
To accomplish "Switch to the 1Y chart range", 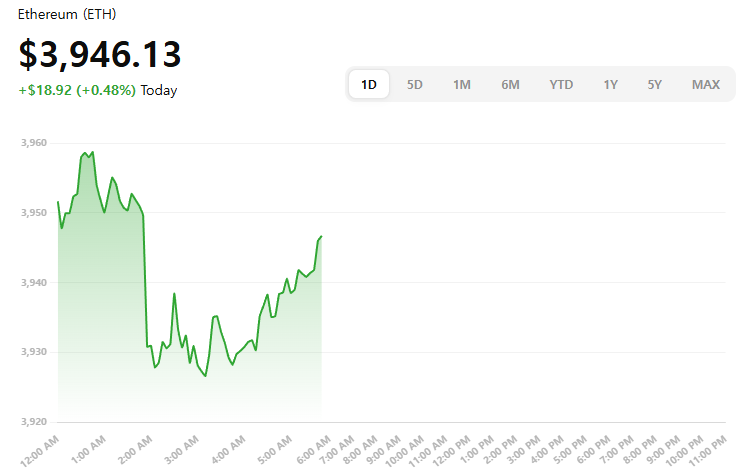I will coord(610,85).
